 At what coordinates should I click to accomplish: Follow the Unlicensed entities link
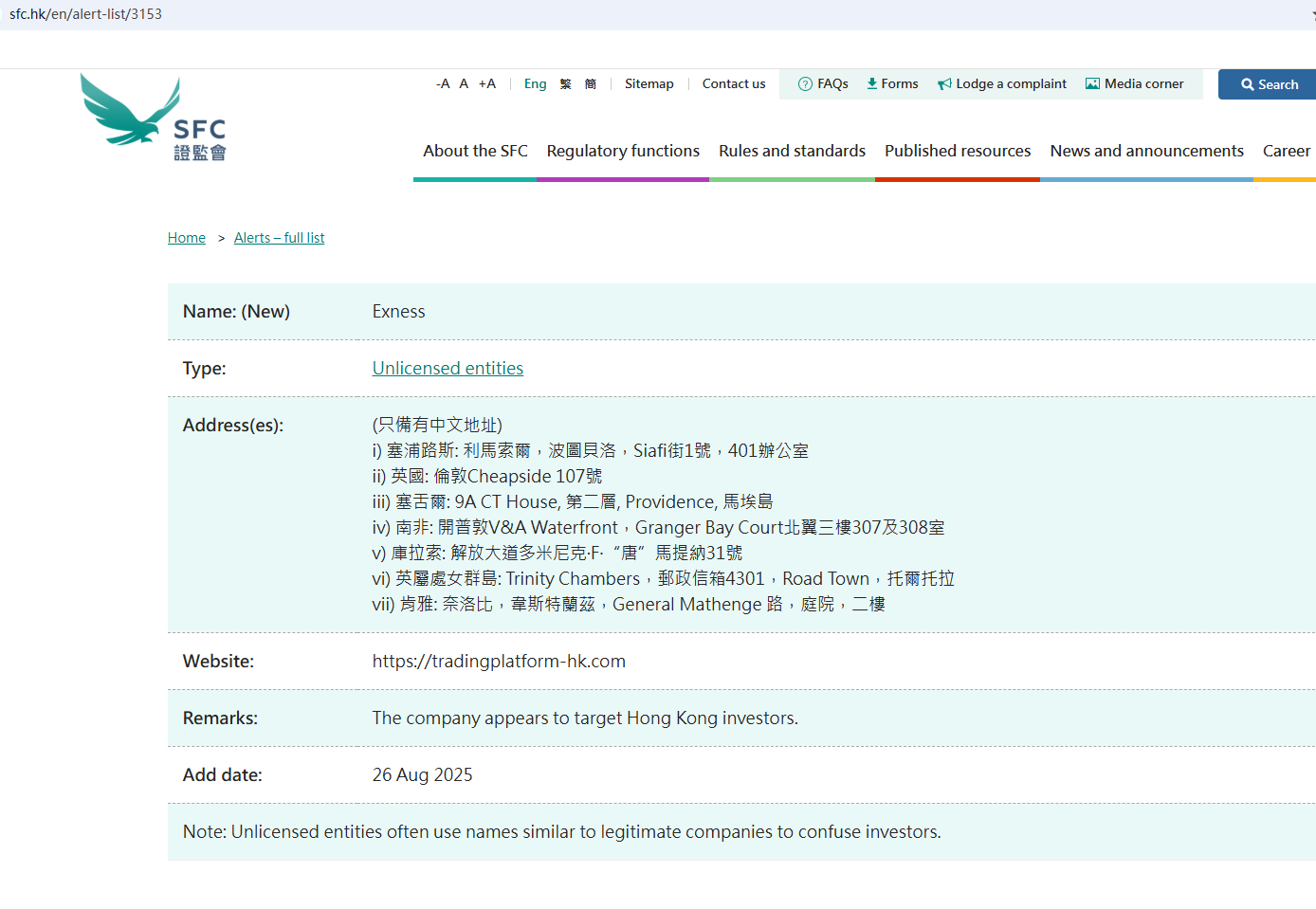[x=448, y=369]
